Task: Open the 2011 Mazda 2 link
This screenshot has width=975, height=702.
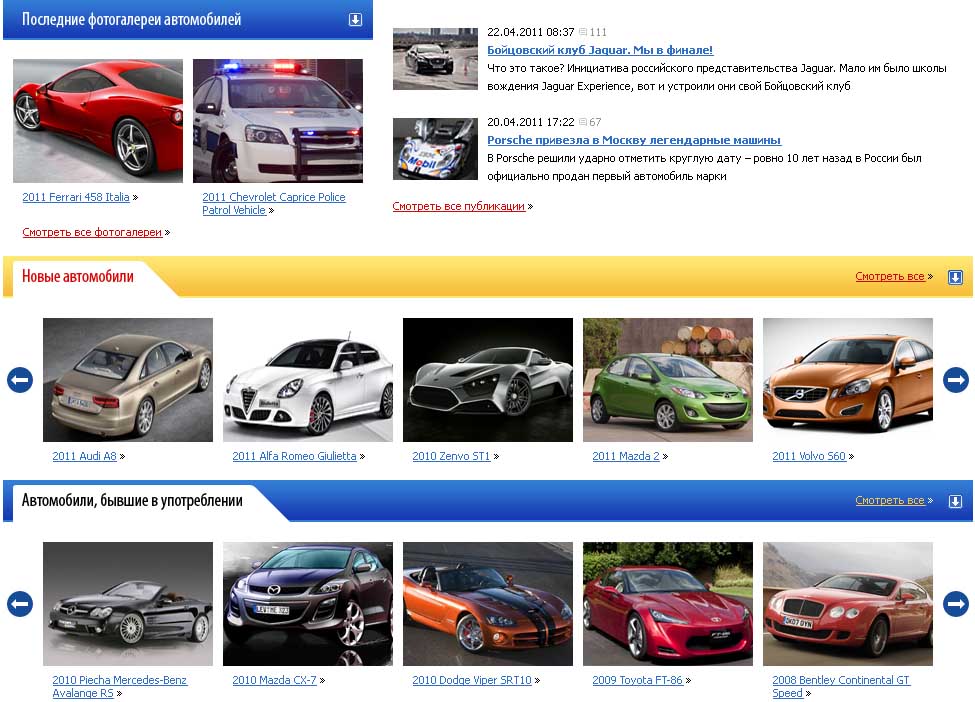Action: click(x=626, y=456)
